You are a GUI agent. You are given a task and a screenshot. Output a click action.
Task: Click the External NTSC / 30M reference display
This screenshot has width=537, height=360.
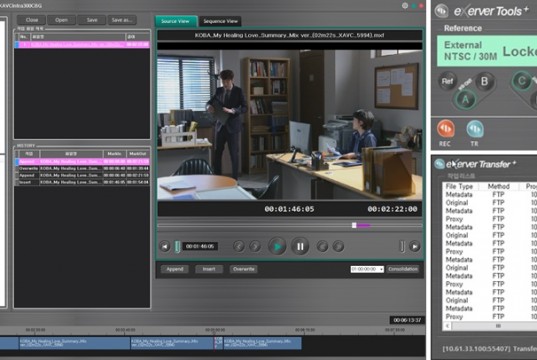click(487, 51)
